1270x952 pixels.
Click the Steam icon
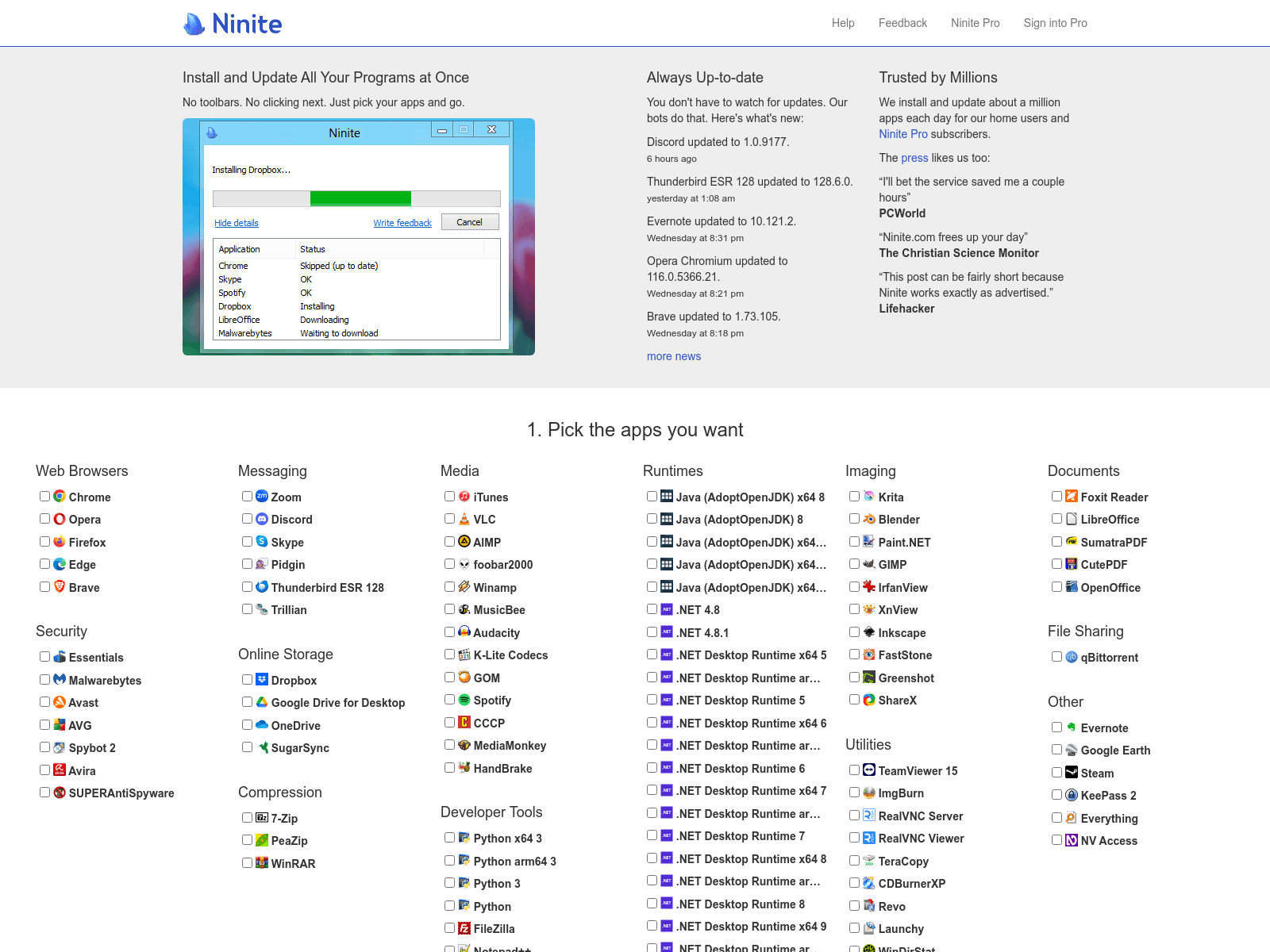tap(1072, 772)
